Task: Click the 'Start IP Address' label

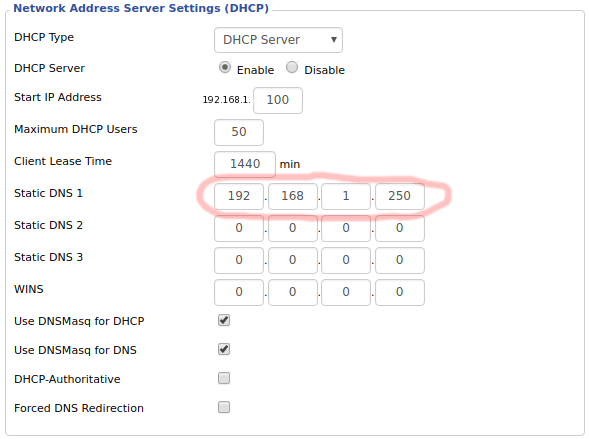Action: click(x=57, y=97)
